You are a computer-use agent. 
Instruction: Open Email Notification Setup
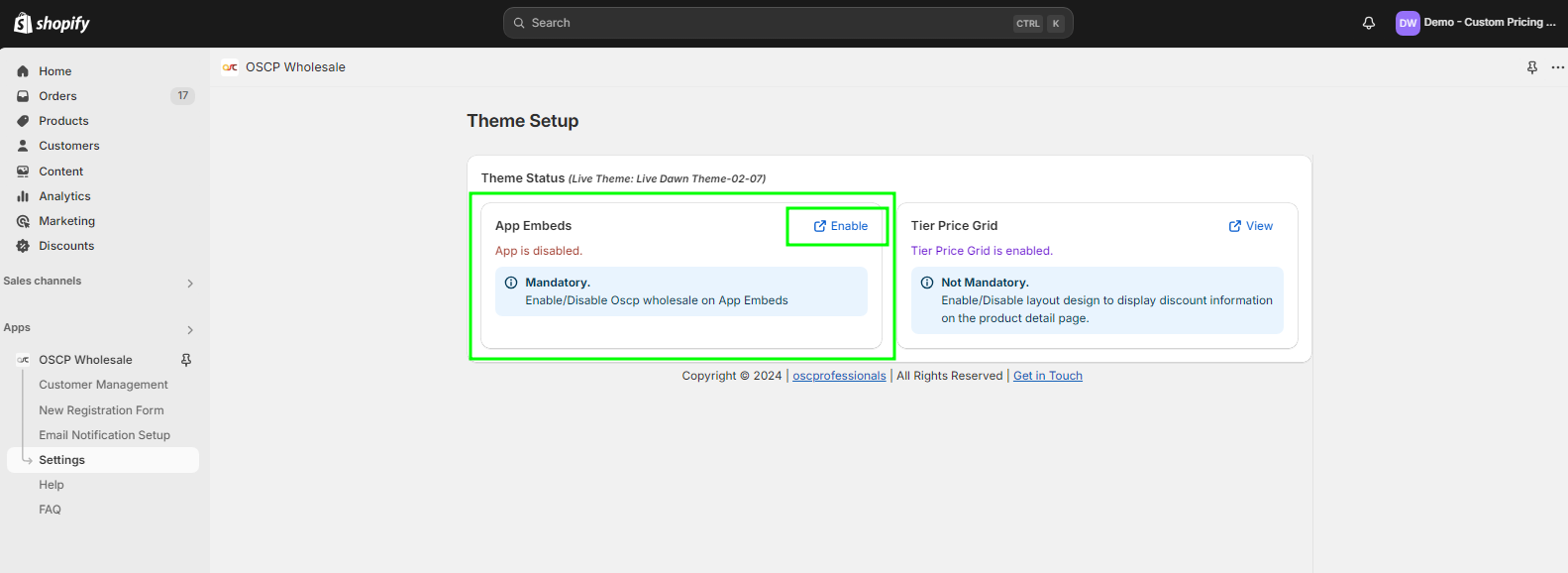[104, 435]
